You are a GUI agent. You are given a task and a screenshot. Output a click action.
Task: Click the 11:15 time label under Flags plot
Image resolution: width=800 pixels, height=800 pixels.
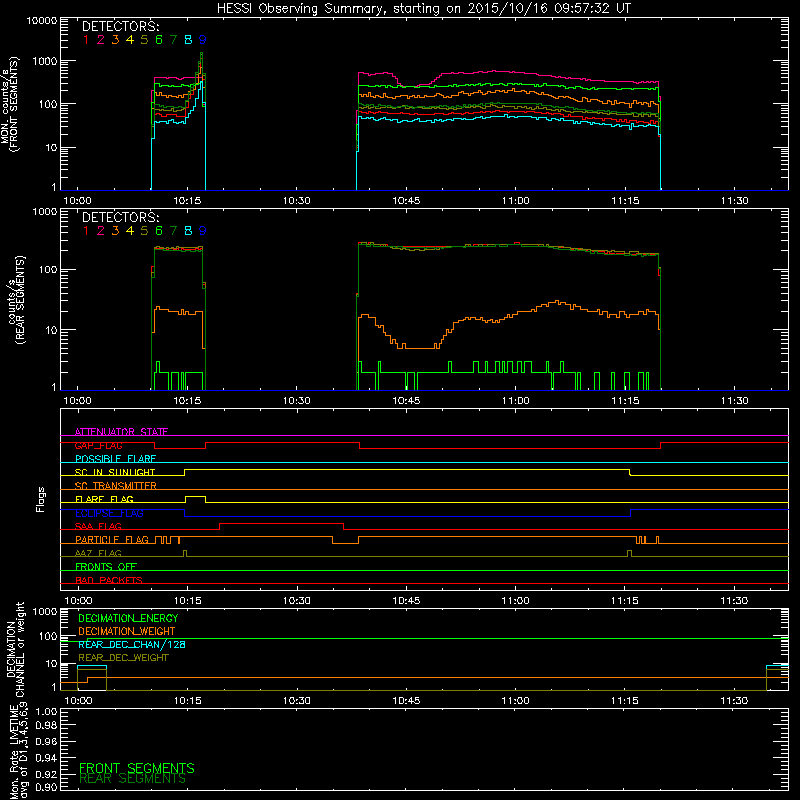tap(624, 601)
